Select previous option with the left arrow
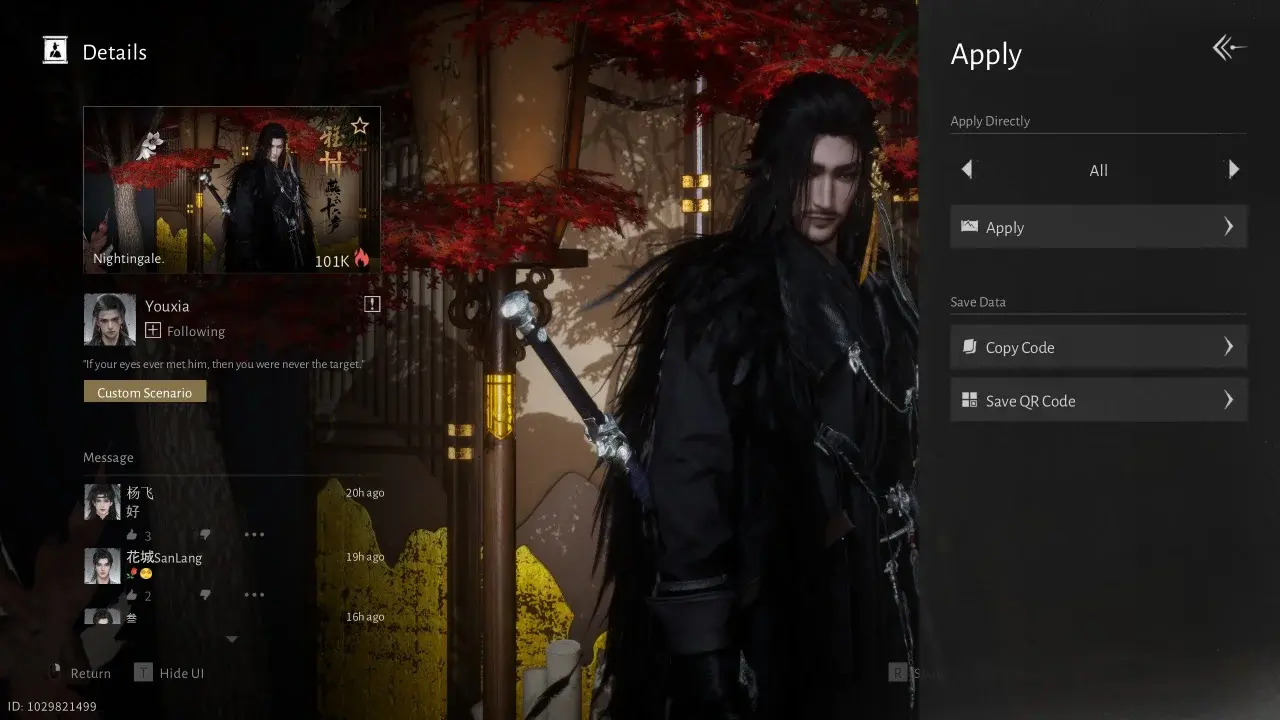The width and height of the screenshot is (1280, 720). [967, 170]
